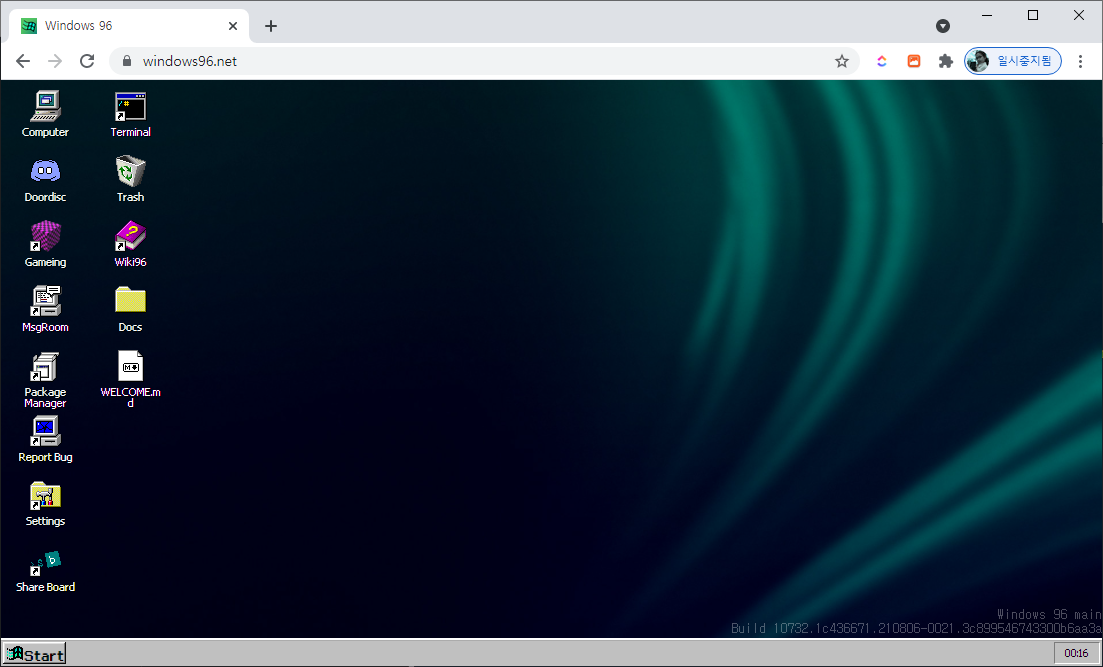Open the Doordisc app icon
The image size is (1103, 667).
tap(45, 179)
